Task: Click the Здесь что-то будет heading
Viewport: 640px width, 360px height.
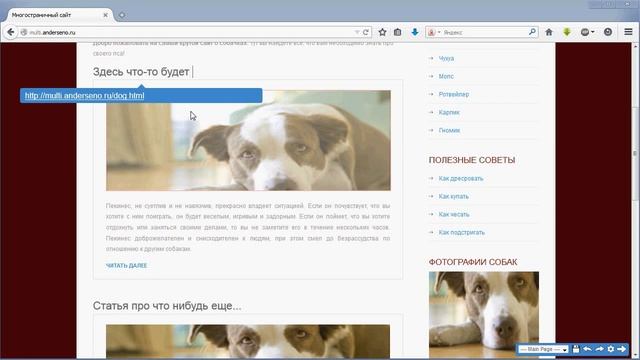Action: (x=141, y=72)
